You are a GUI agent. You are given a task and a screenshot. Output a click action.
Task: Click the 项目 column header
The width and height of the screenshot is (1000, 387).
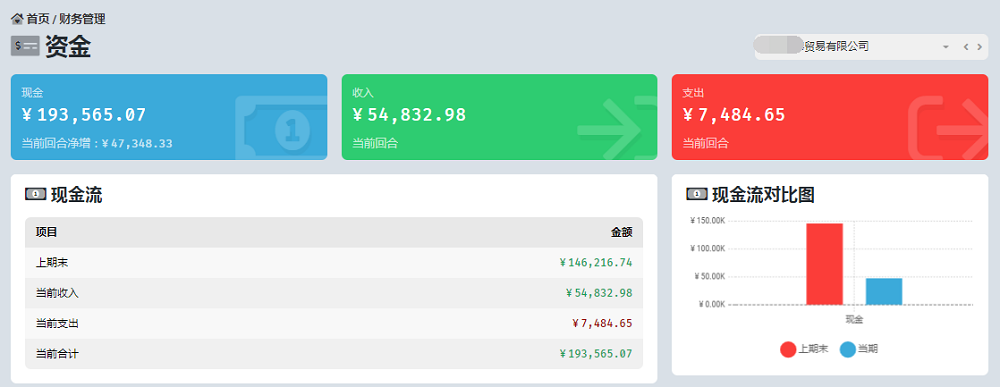coord(47,233)
